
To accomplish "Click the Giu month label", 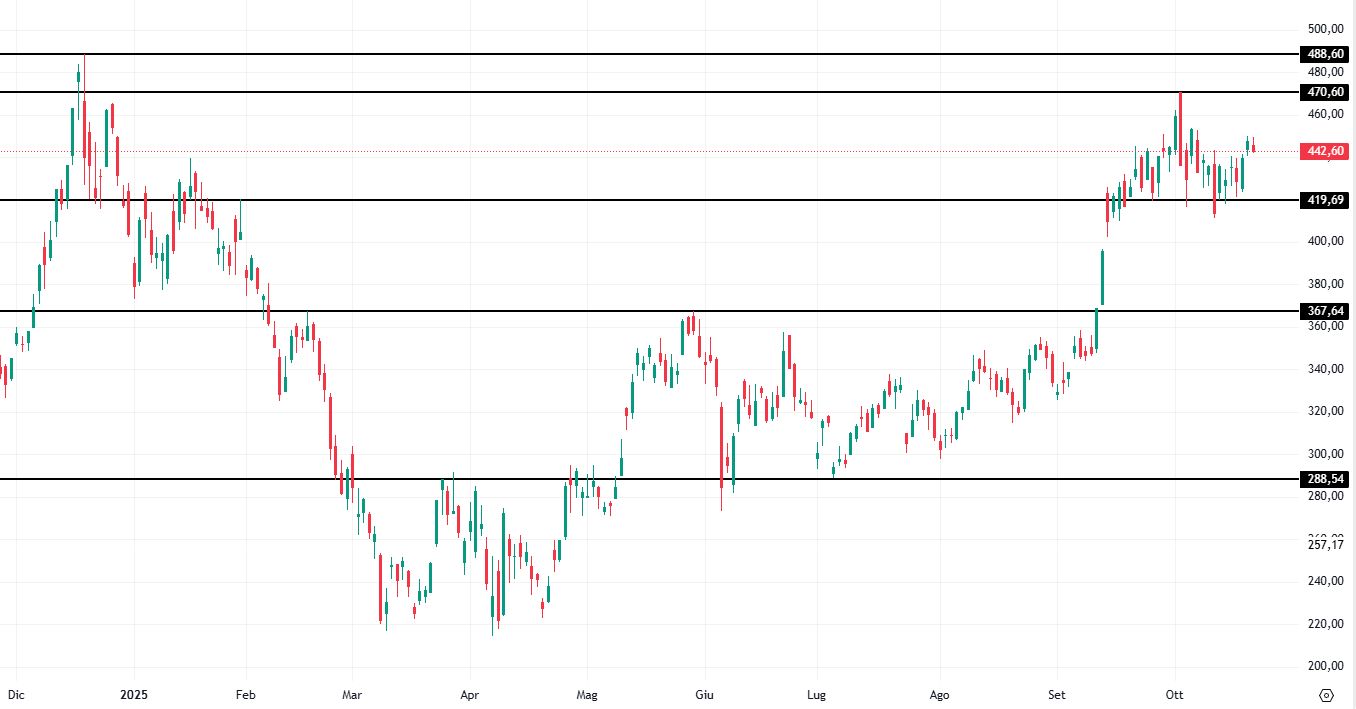I will pos(704,693).
